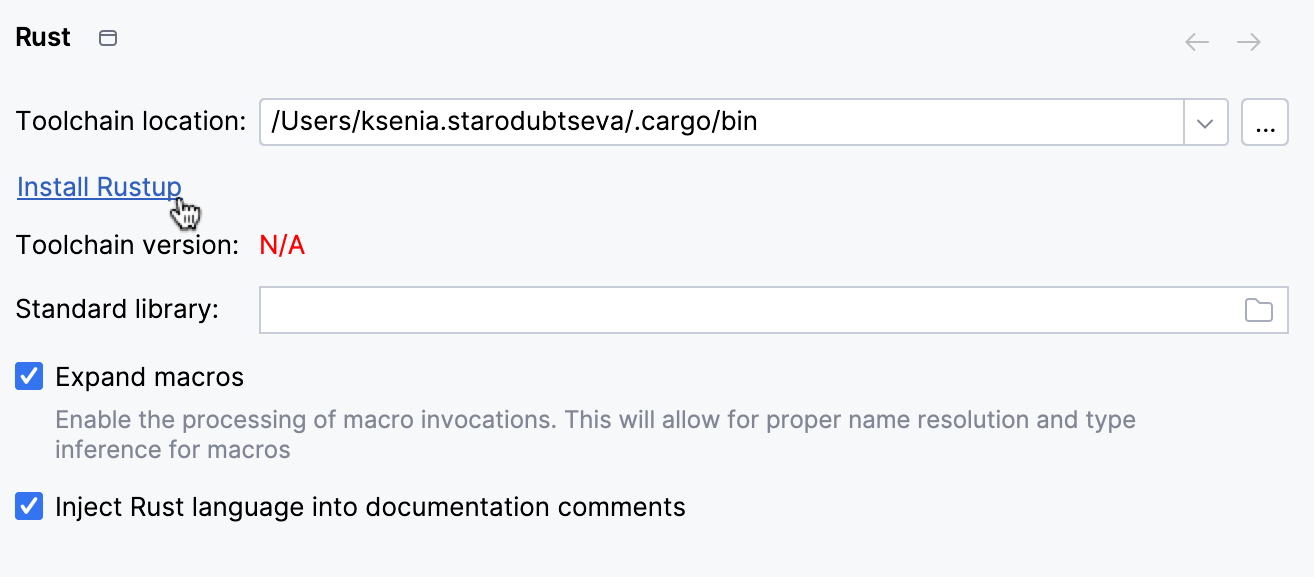This screenshot has width=1314, height=577.
Task: Click the Expand macros blue checkmark icon
Action: coord(29,376)
